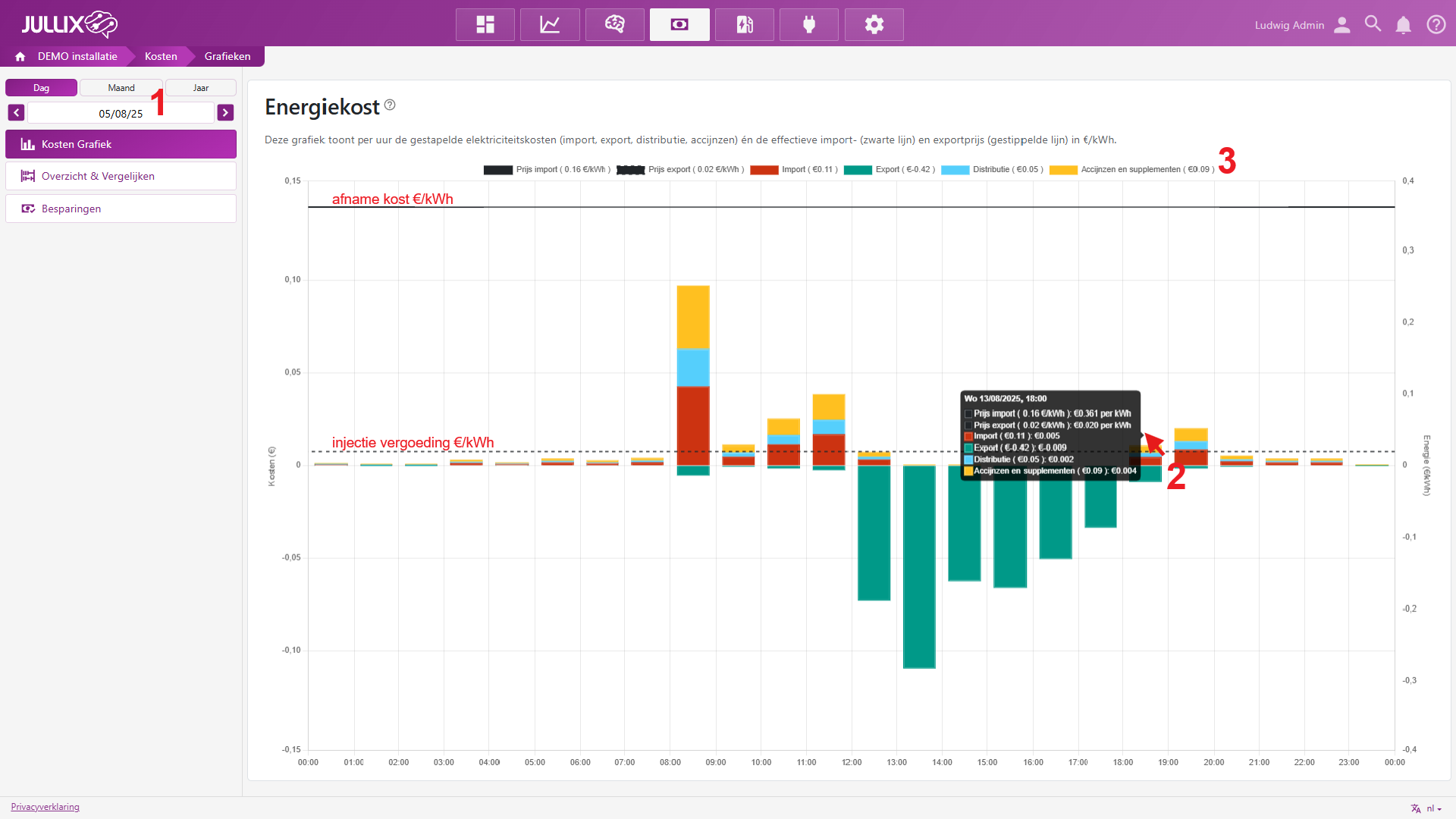
Task: Open the line chart graphs section
Action: click(x=550, y=24)
